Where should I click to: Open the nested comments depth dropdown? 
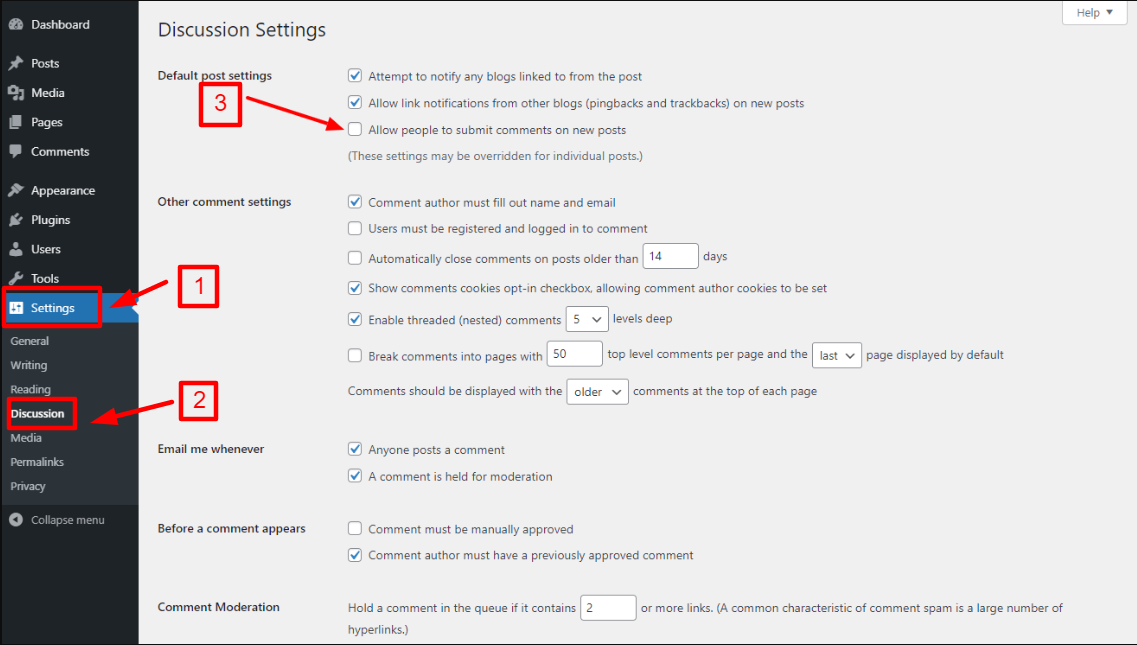[587, 318]
